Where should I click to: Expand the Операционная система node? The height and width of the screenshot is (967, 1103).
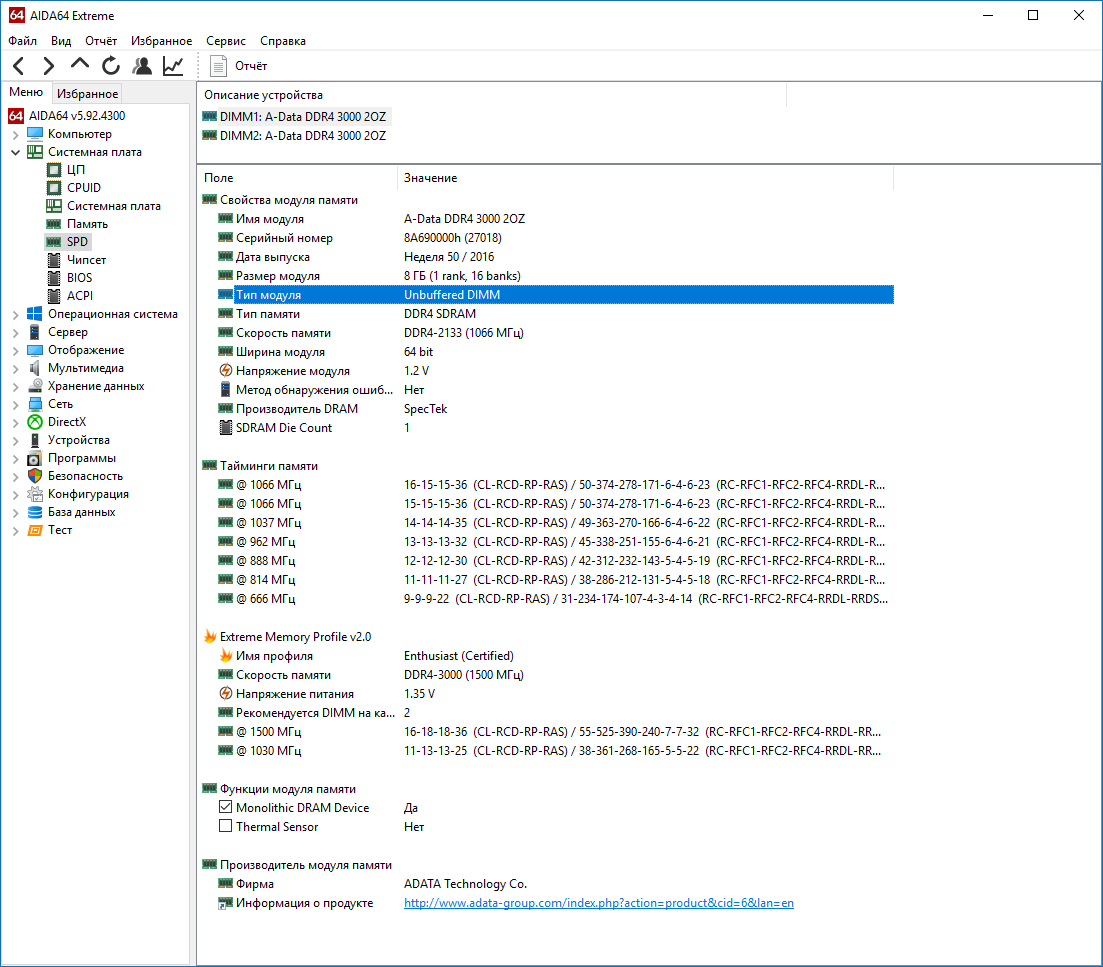pos(15,314)
